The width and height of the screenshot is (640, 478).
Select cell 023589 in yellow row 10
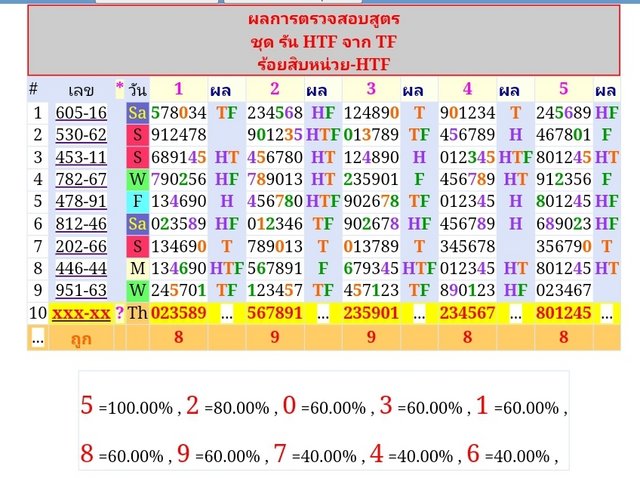(178, 313)
